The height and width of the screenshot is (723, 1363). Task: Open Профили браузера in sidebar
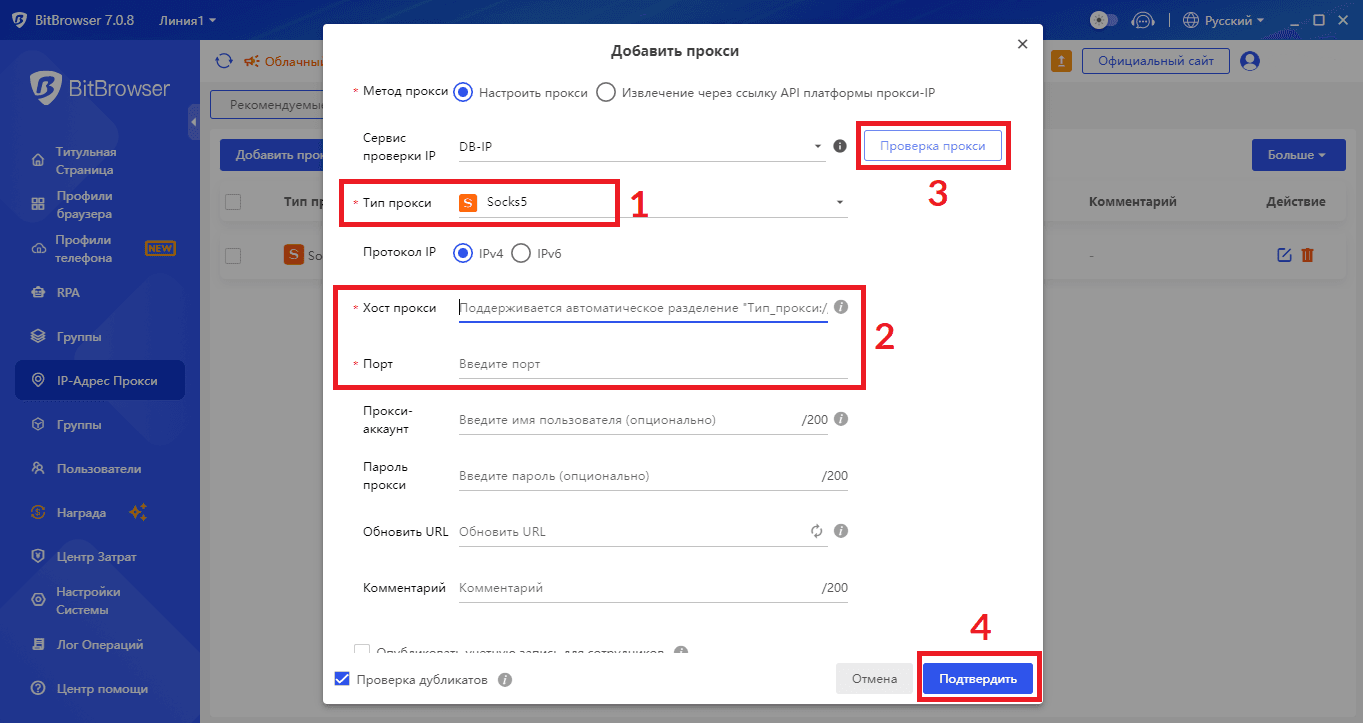point(84,205)
